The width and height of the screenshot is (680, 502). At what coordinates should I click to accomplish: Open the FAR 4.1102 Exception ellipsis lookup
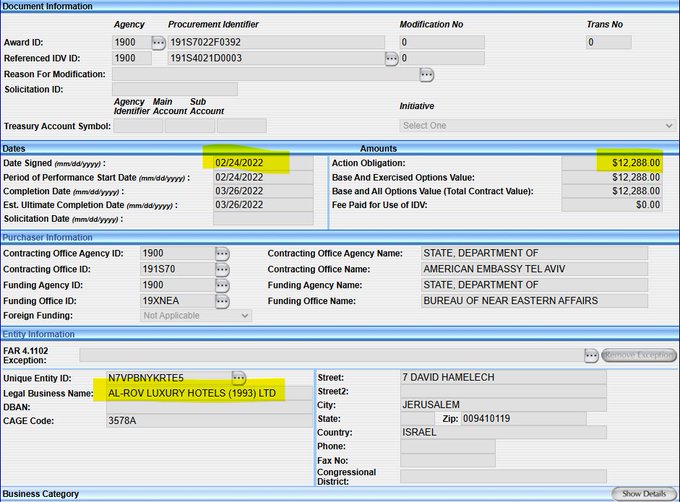tap(592, 355)
